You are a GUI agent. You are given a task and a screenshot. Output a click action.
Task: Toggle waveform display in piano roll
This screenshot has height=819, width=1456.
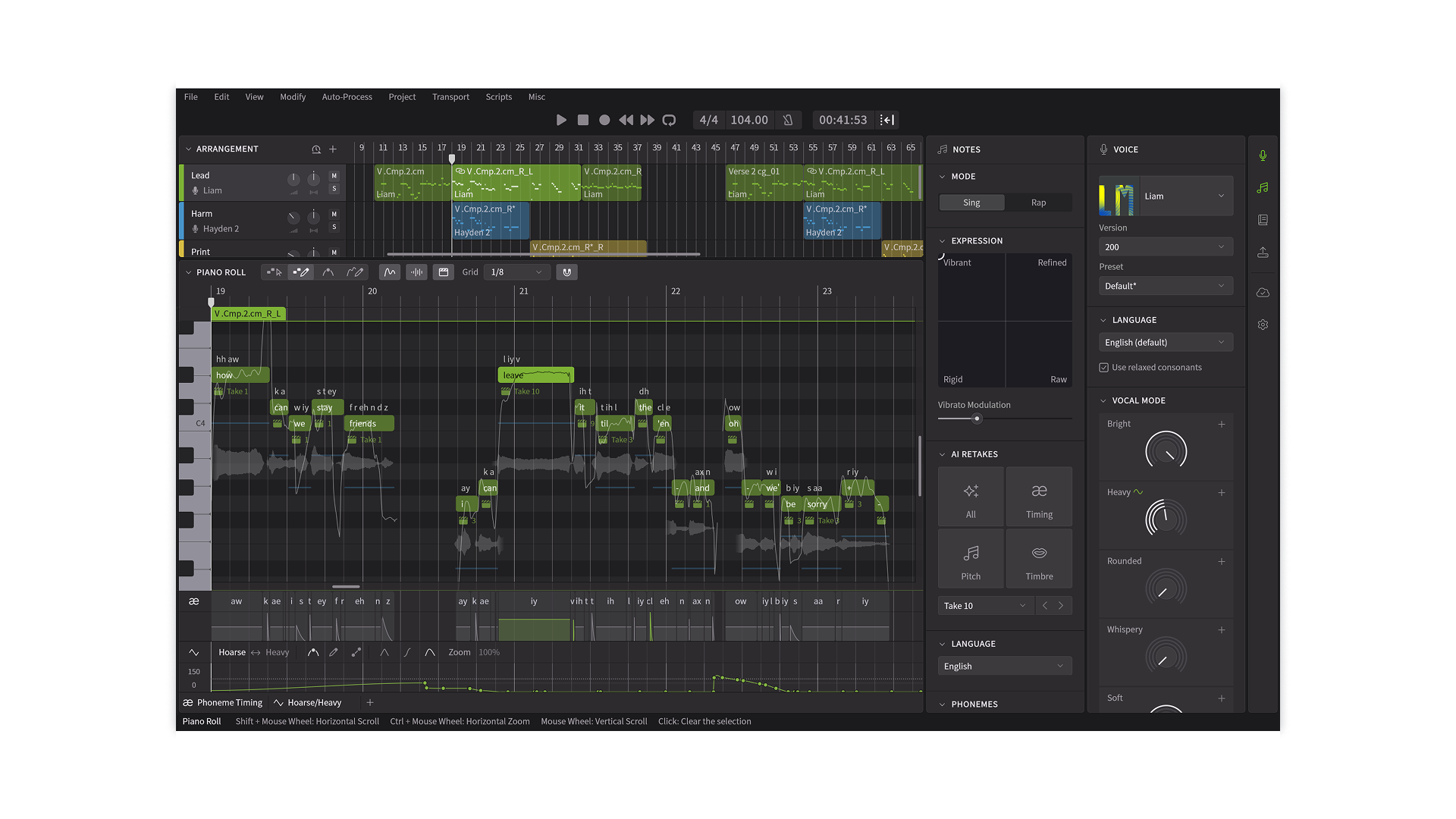pos(416,272)
